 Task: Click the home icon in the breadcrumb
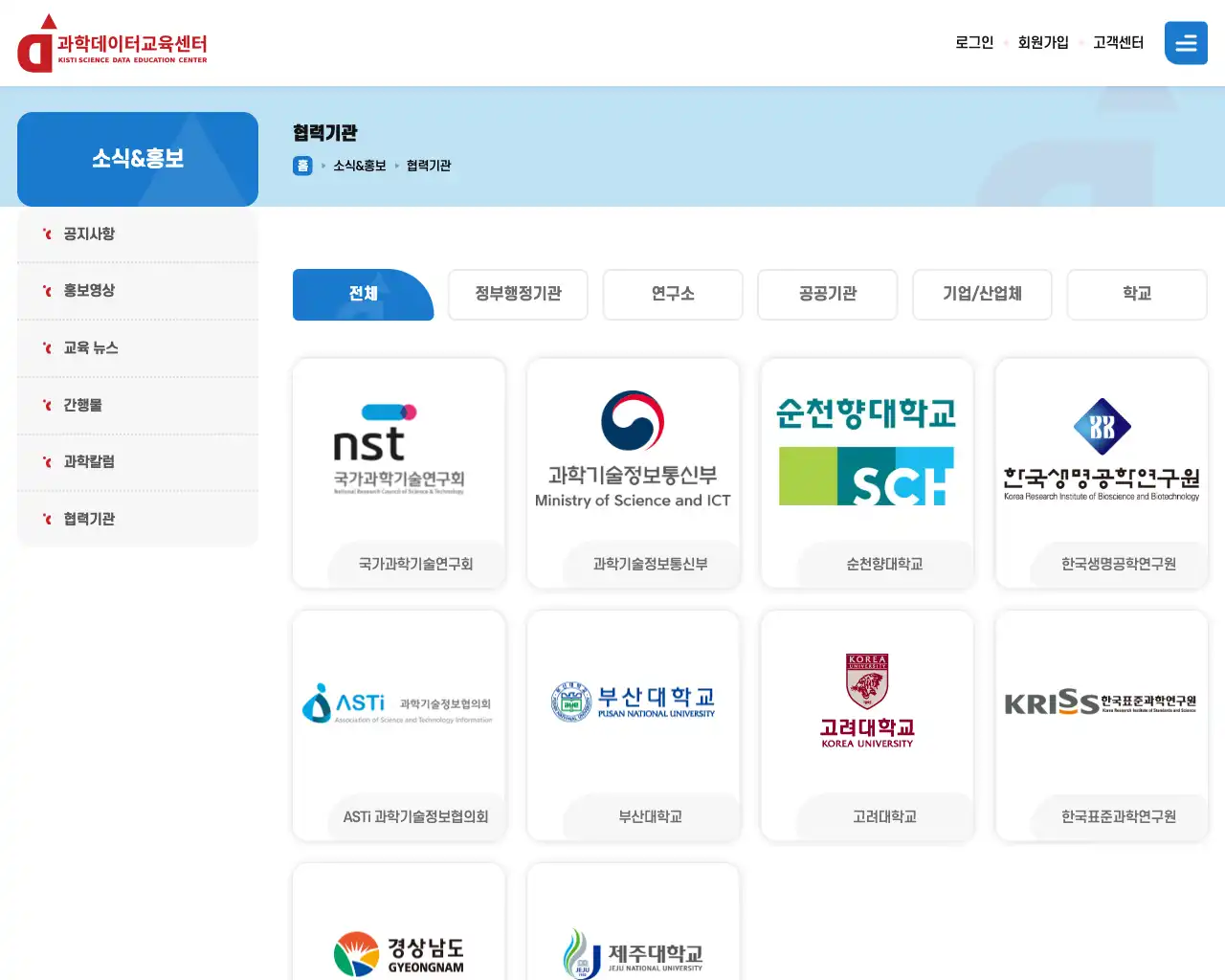coord(302,166)
